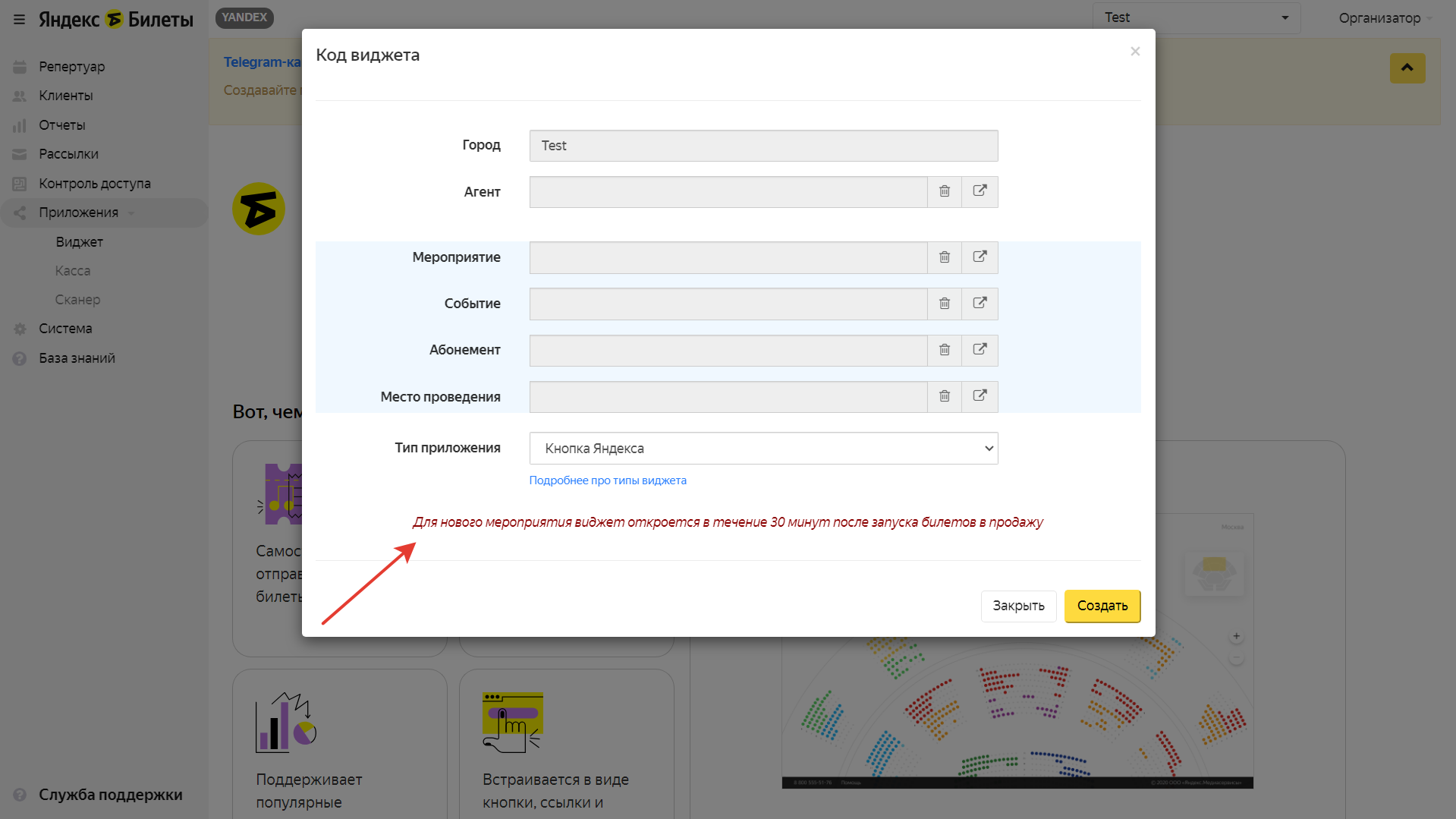Open Событие picker via external-link icon

click(980, 304)
